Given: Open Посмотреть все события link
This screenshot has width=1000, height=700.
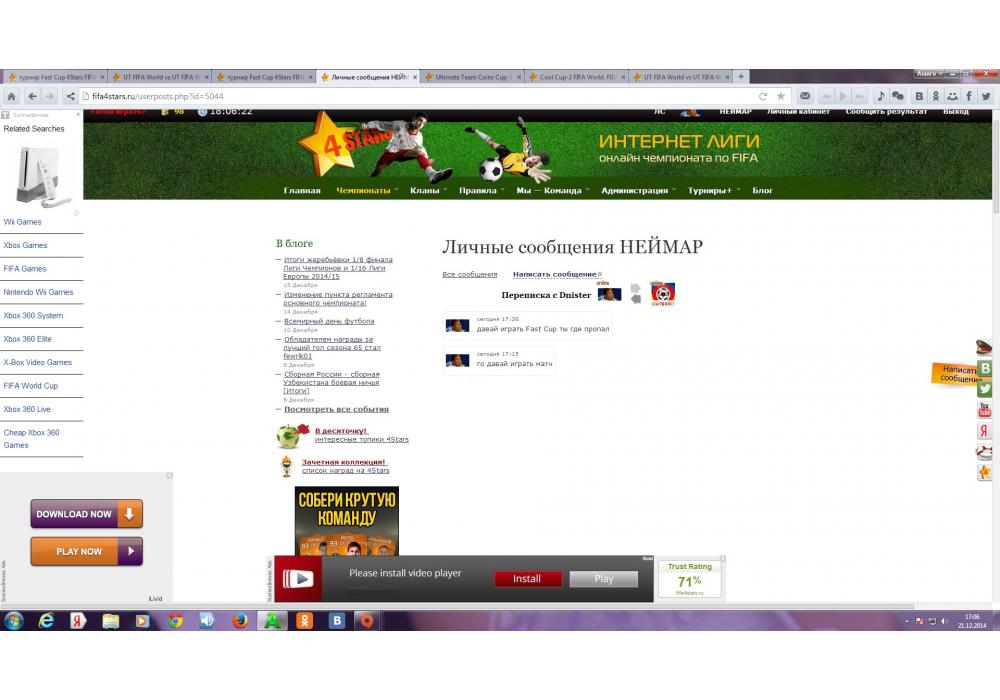Looking at the screenshot, I should pos(336,409).
